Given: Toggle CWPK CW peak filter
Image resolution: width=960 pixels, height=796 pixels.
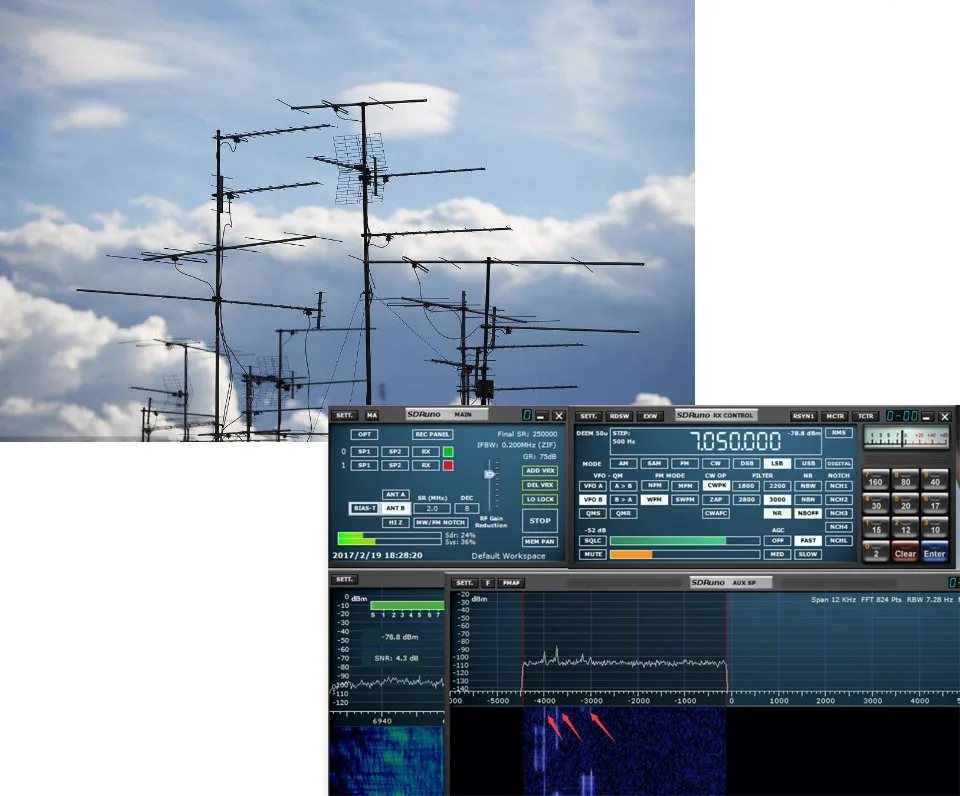Looking at the screenshot, I should point(716,486).
